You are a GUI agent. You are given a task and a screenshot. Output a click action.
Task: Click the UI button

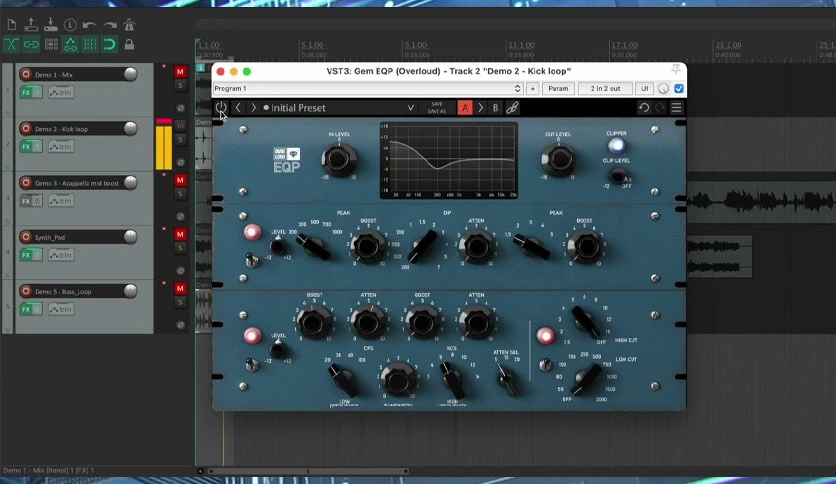coord(645,88)
